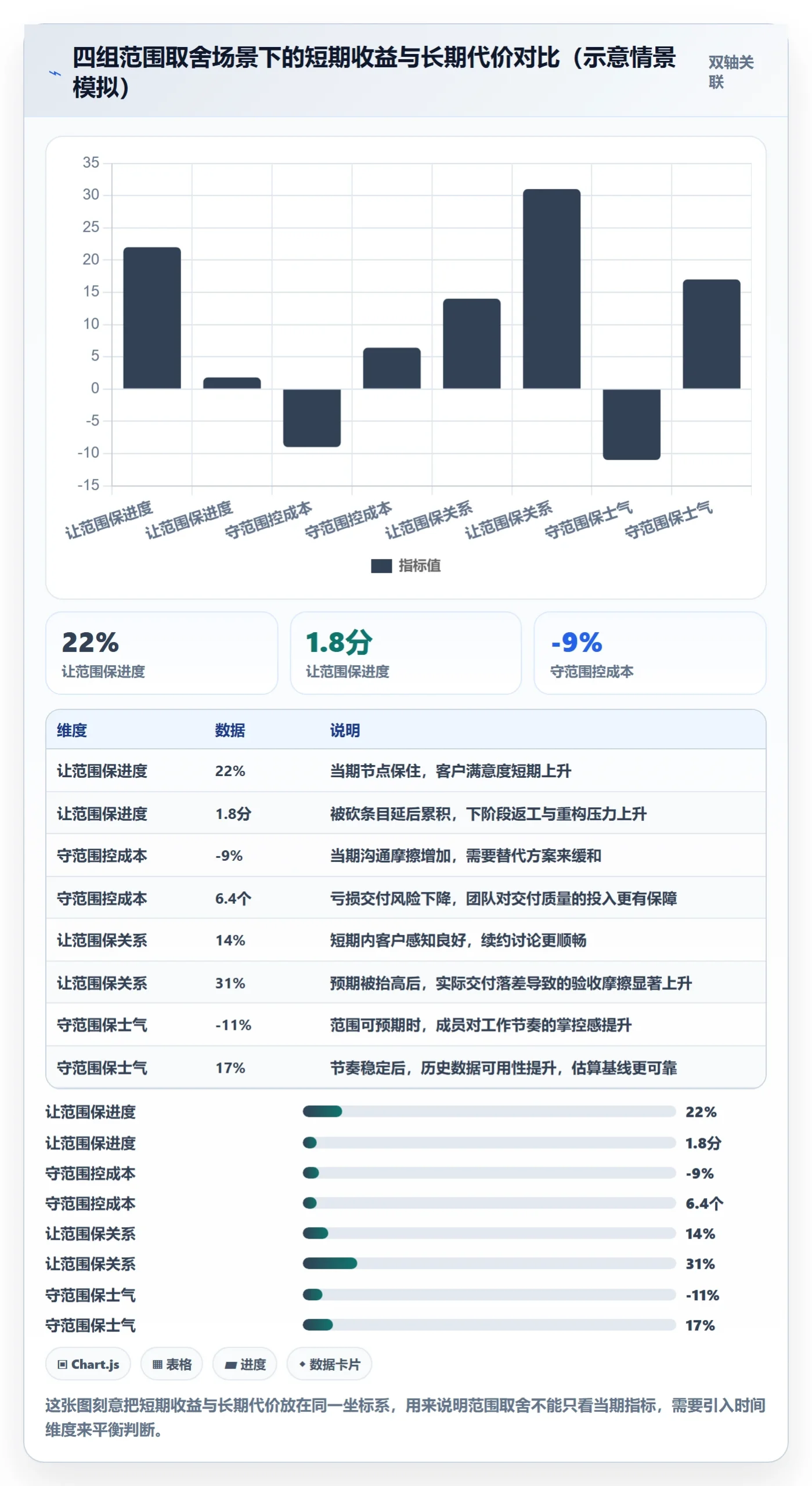
Task: Click the Chart.js chip icon
Action: click(x=62, y=1364)
